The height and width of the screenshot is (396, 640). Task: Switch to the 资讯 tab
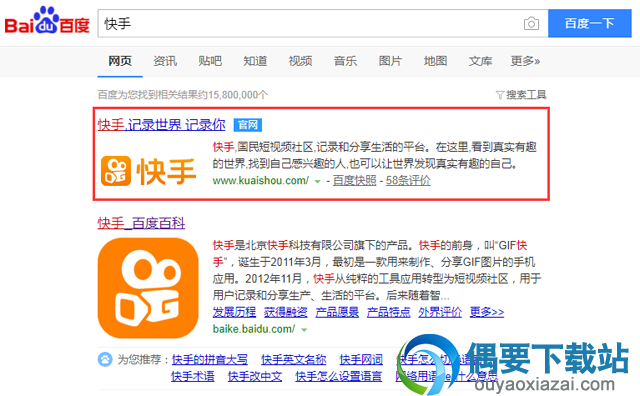[x=165, y=61]
